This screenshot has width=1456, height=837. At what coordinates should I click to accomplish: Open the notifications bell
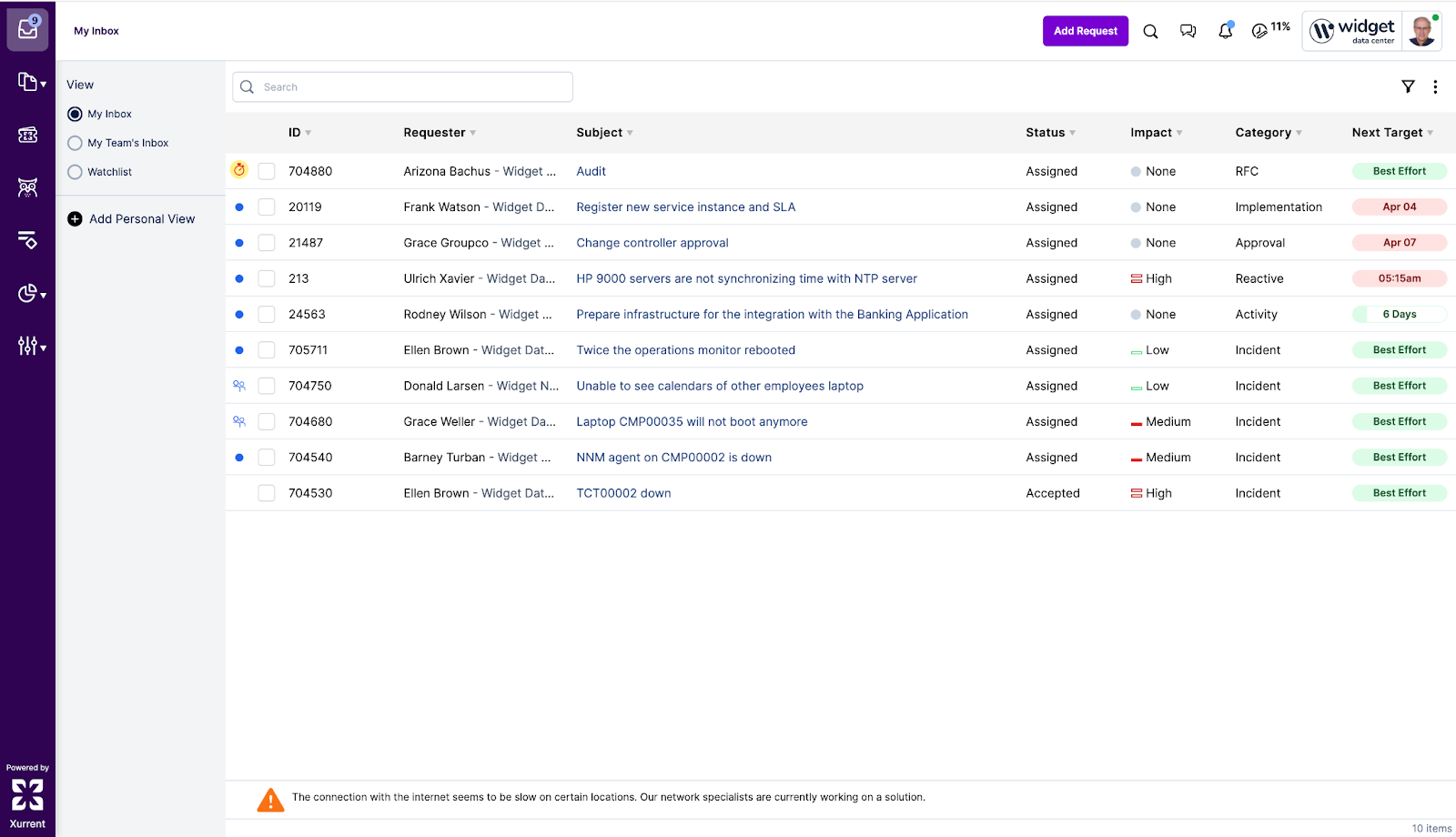pyautogui.click(x=1224, y=30)
